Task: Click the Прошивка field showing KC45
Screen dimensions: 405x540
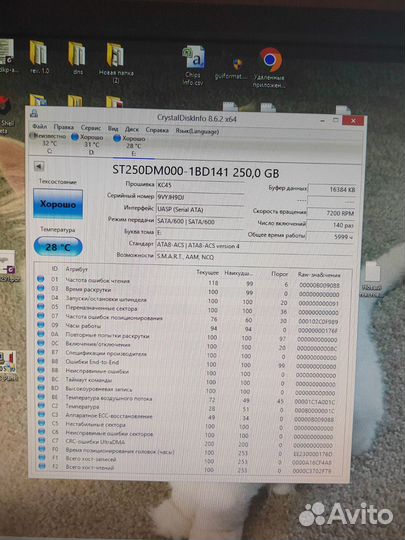Action: point(200,185)
